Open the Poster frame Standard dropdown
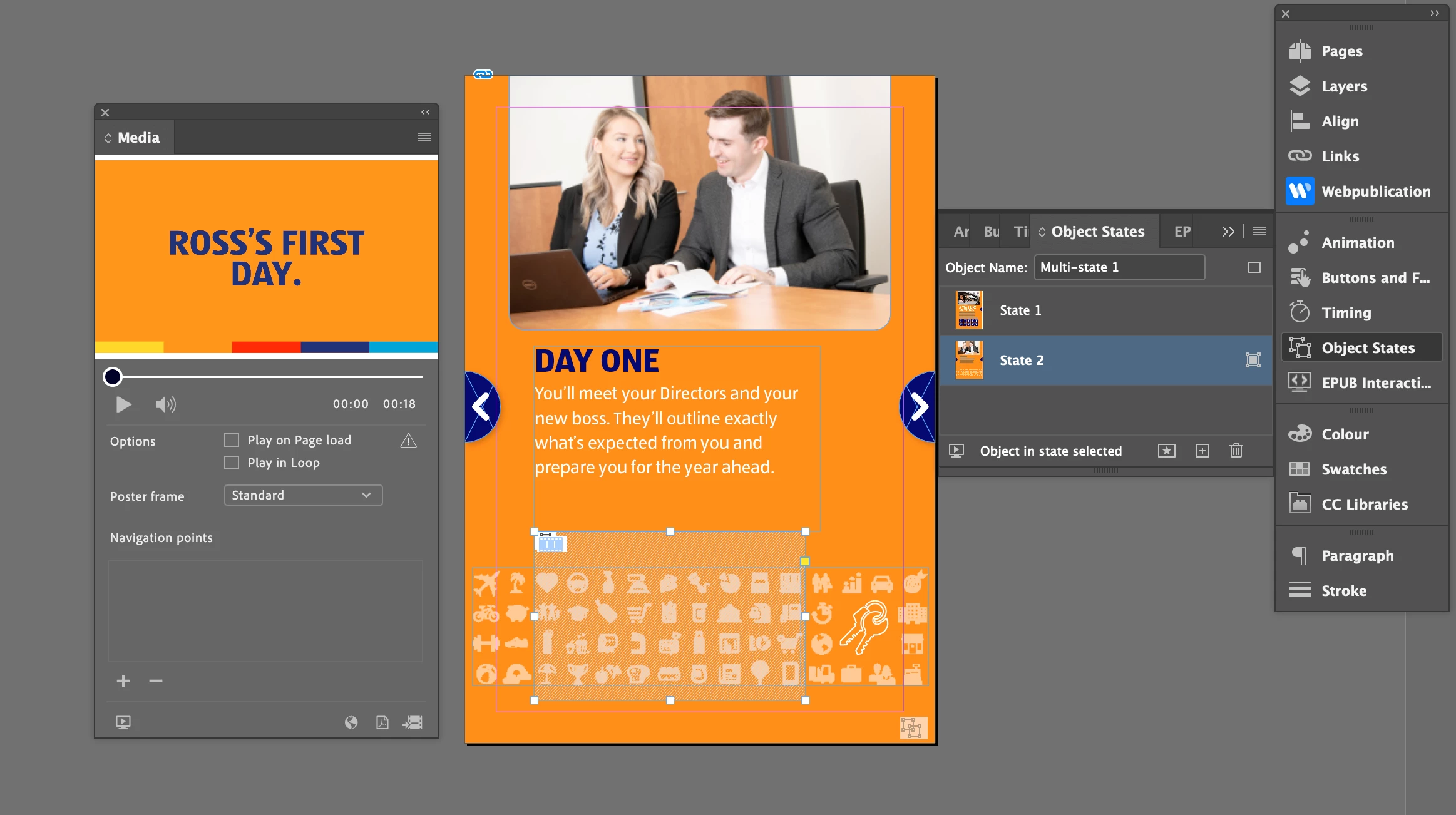 pyautogui.click(x=303, y=495)
